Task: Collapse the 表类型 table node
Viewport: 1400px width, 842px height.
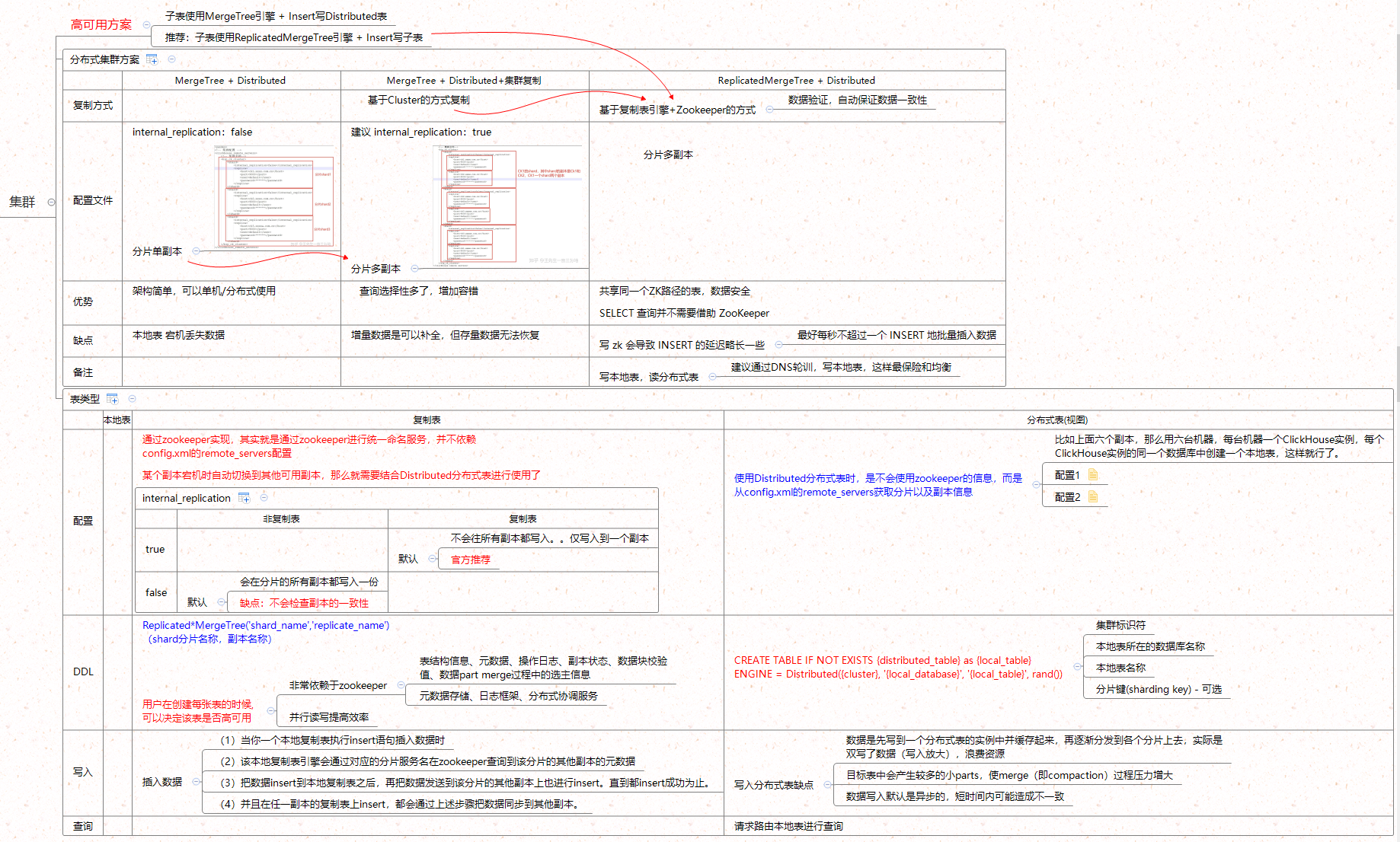Action: 132,399
